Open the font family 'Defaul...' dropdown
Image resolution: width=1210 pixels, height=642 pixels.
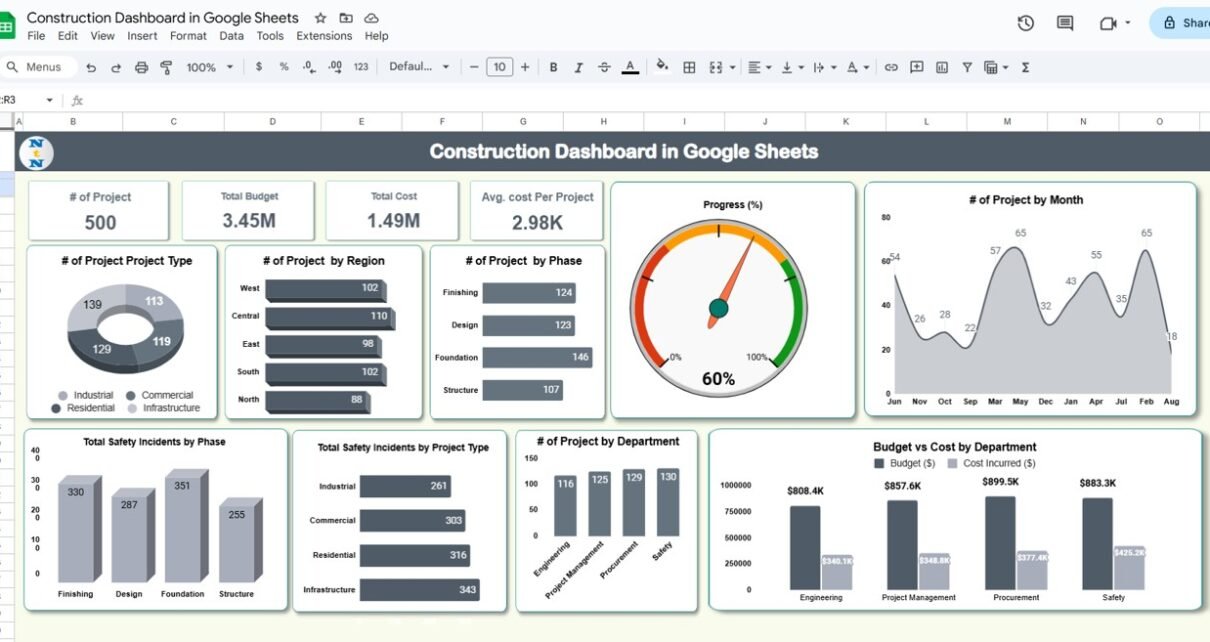point(419,67)
